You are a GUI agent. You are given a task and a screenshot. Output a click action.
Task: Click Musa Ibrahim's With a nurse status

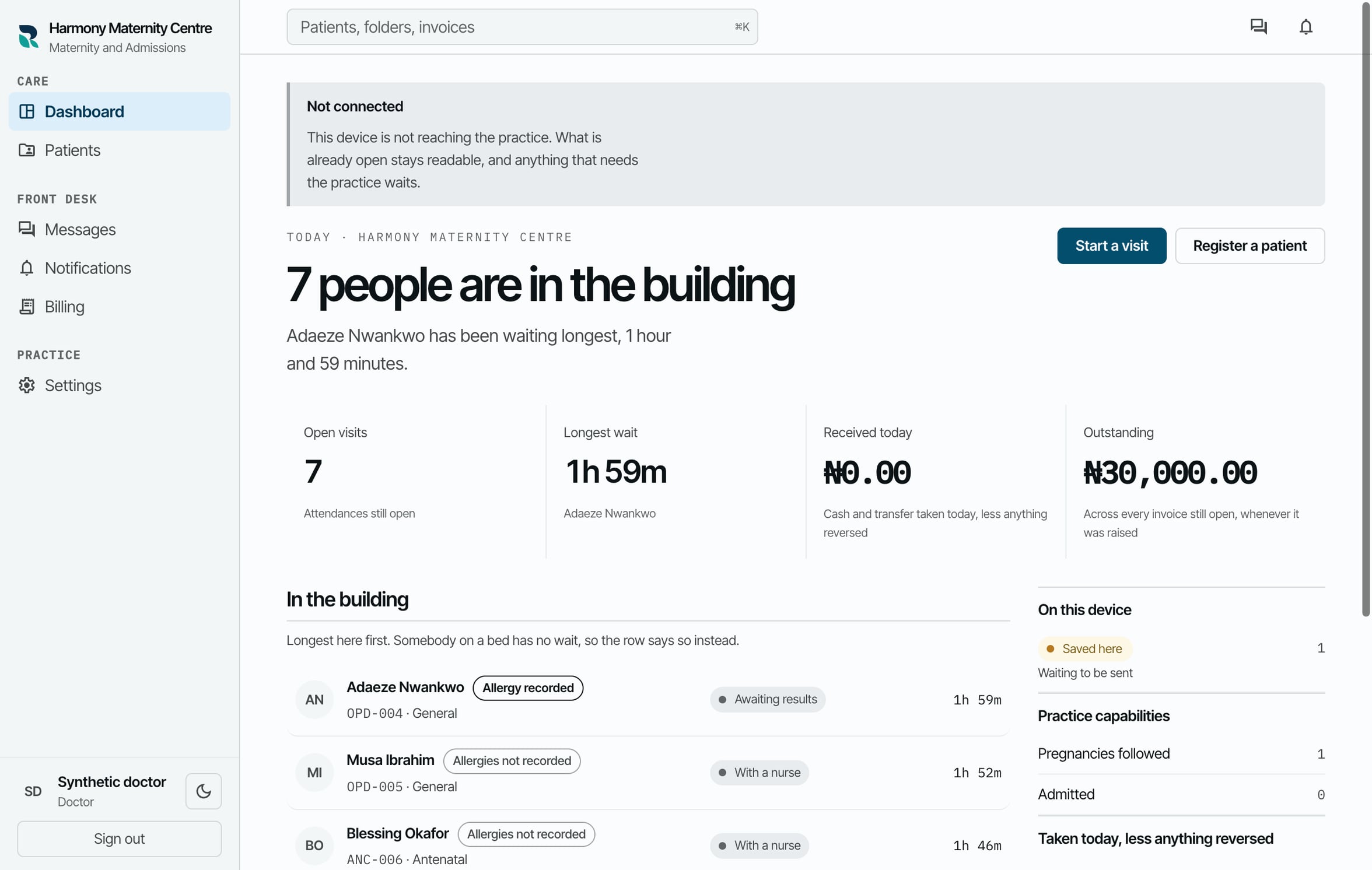[x=759, y=773]
